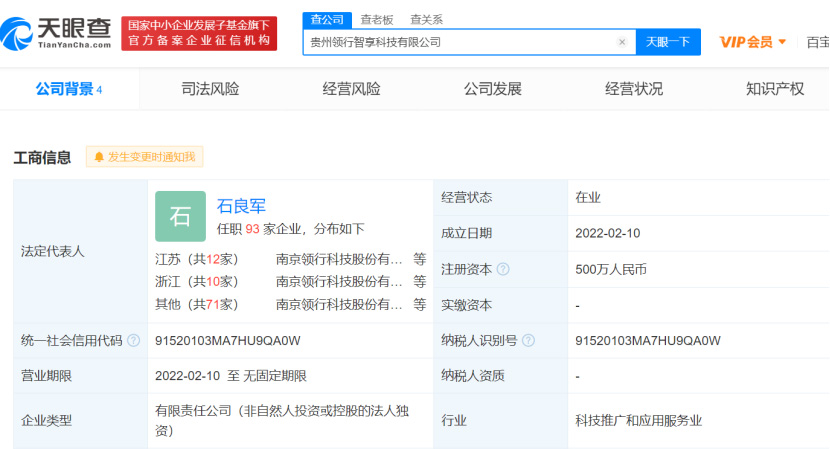The height and width of the screenshot is (449, 830).
Task: Open 南京领行科技股份有… in 浙江 row
Action: coord(339,281)
